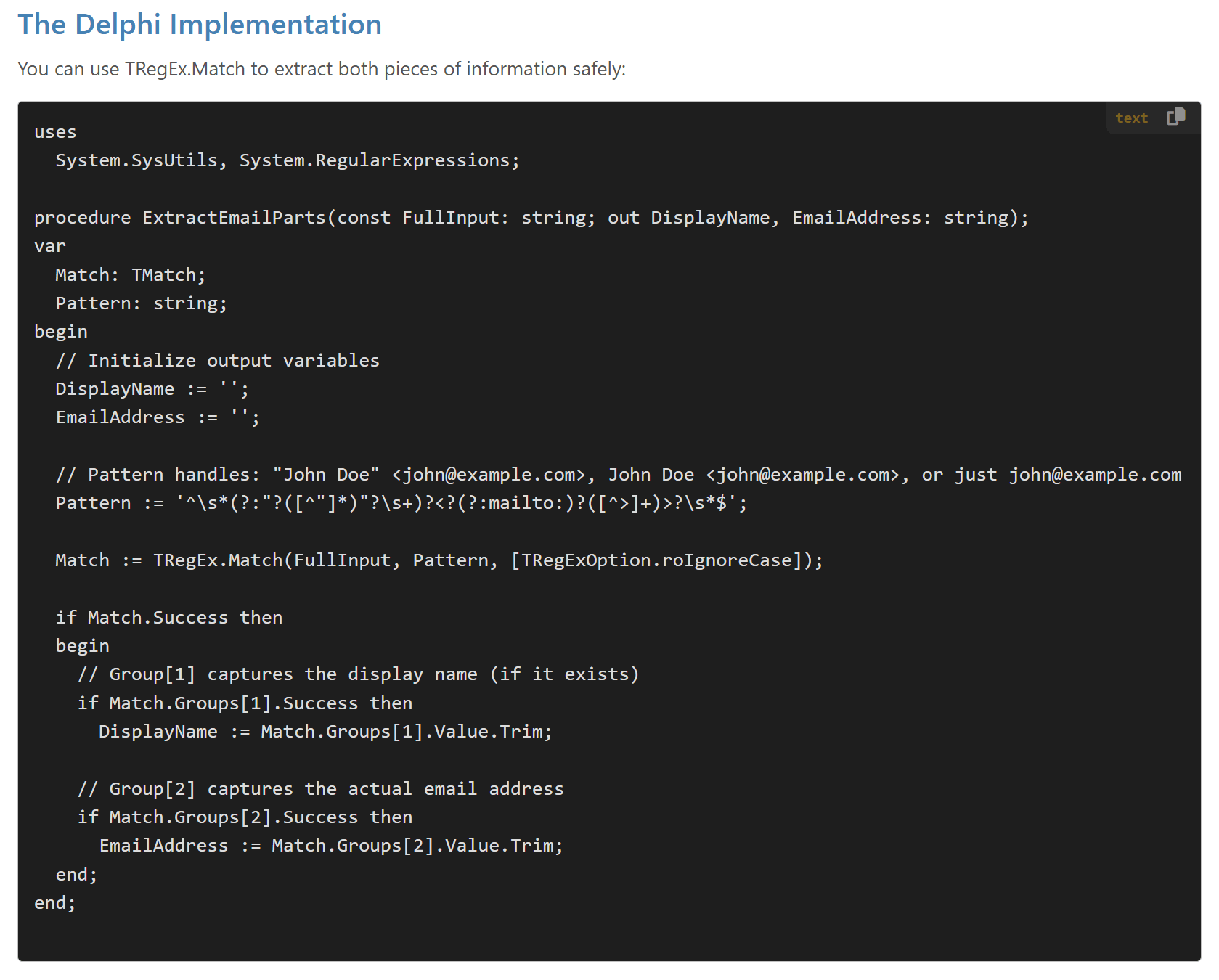The height and width of the screenshot is (980, 1219).
Task: Click 'Match: TMatch;' declaration
Action: [131, 275]
